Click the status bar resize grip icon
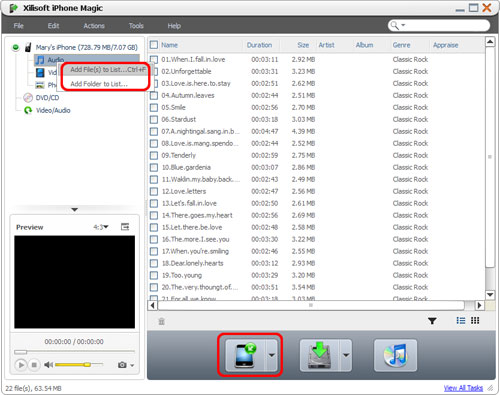Screen dimensions: 500x395 point(490,388)
